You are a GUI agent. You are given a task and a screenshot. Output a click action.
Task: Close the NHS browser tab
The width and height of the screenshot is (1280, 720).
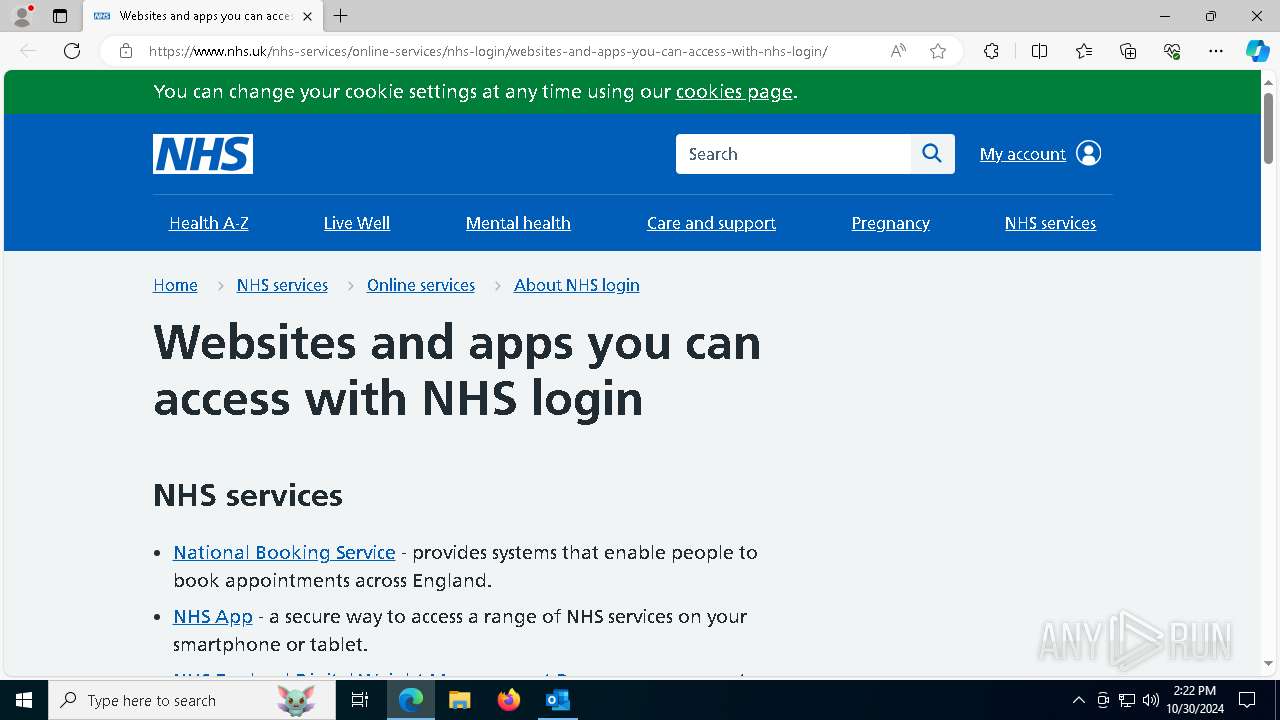[307, 16]
